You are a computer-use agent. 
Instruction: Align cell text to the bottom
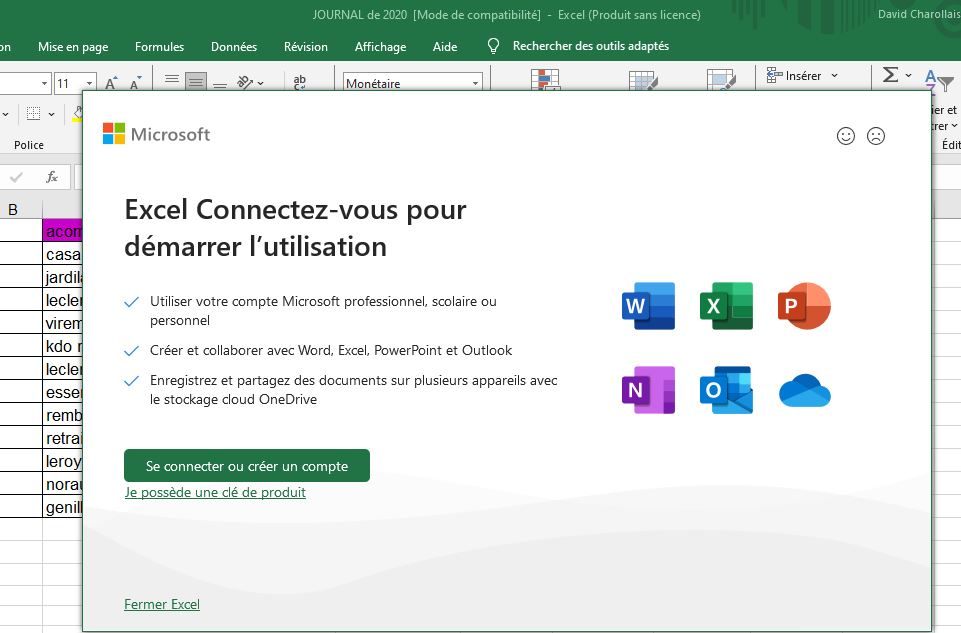coord(220,83)
